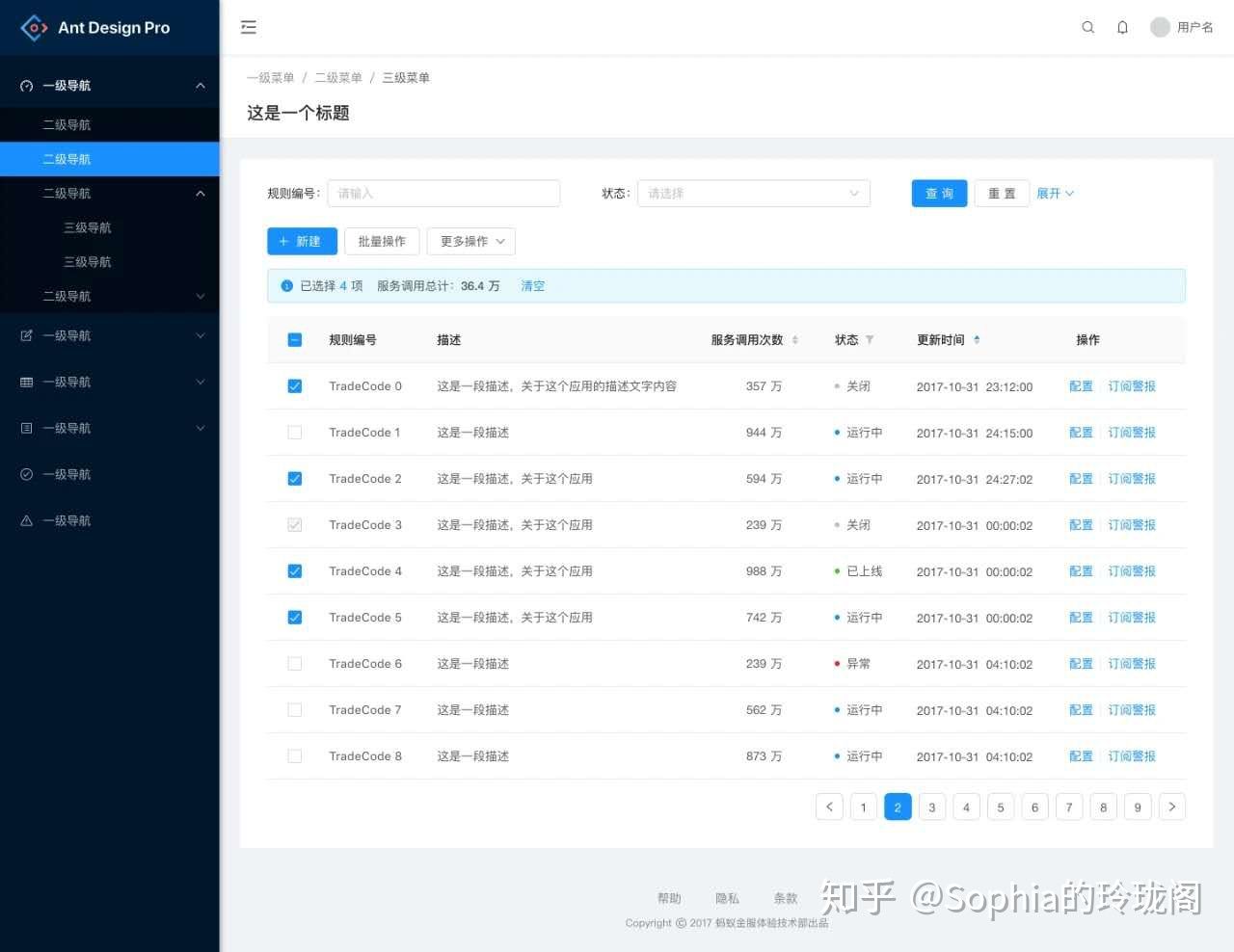Sort table by 更新时间 column
1234x952 pixels.
click(976, 339)
